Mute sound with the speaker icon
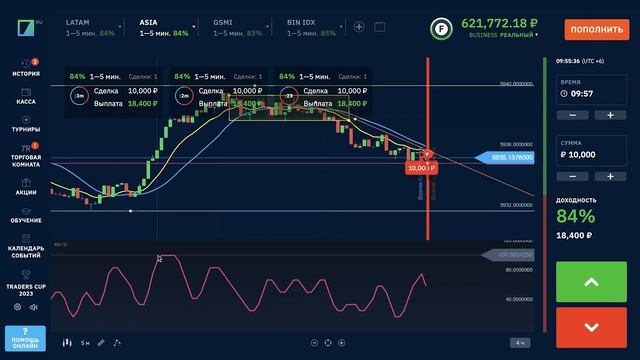640x360 pixels. (33, 307)
